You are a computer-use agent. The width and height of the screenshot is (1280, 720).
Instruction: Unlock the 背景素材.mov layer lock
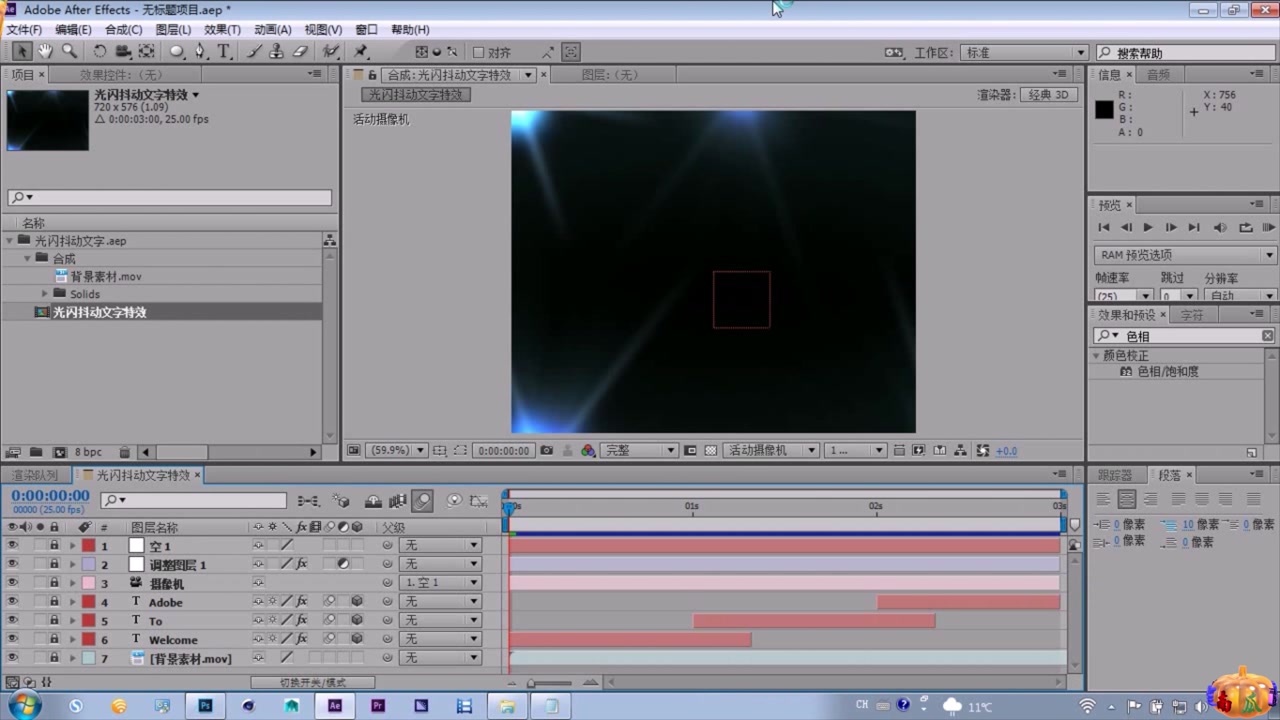pyautogui.click(x=54, y=658)
